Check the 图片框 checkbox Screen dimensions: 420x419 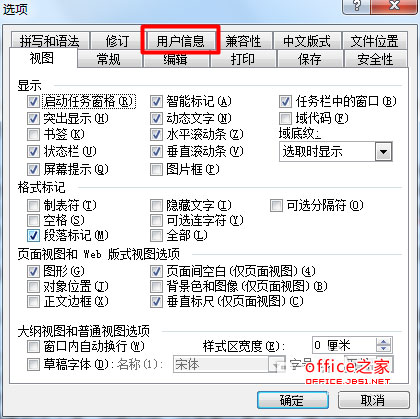pos(156,169)
